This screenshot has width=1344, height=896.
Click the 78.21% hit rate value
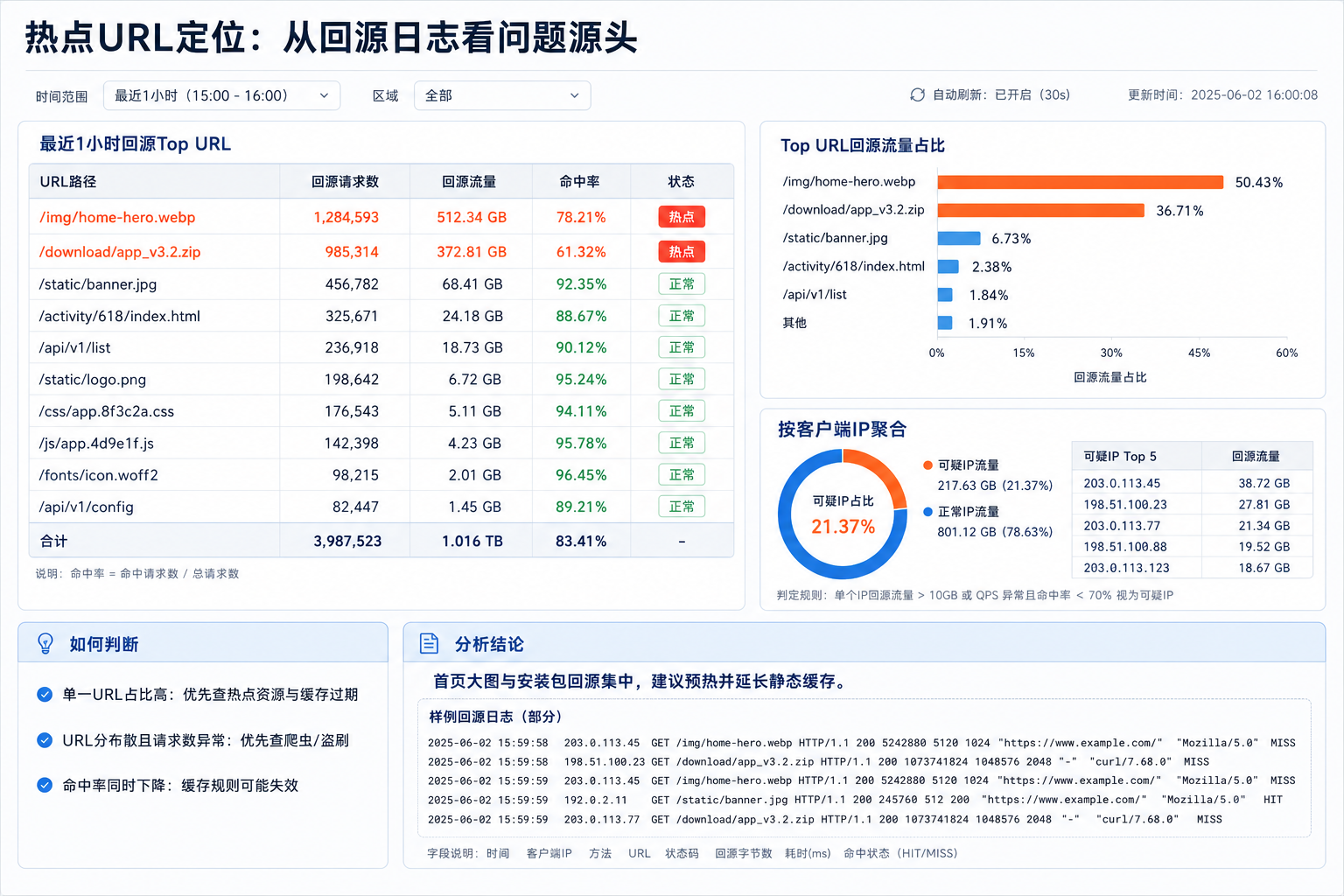click(581, 217)
